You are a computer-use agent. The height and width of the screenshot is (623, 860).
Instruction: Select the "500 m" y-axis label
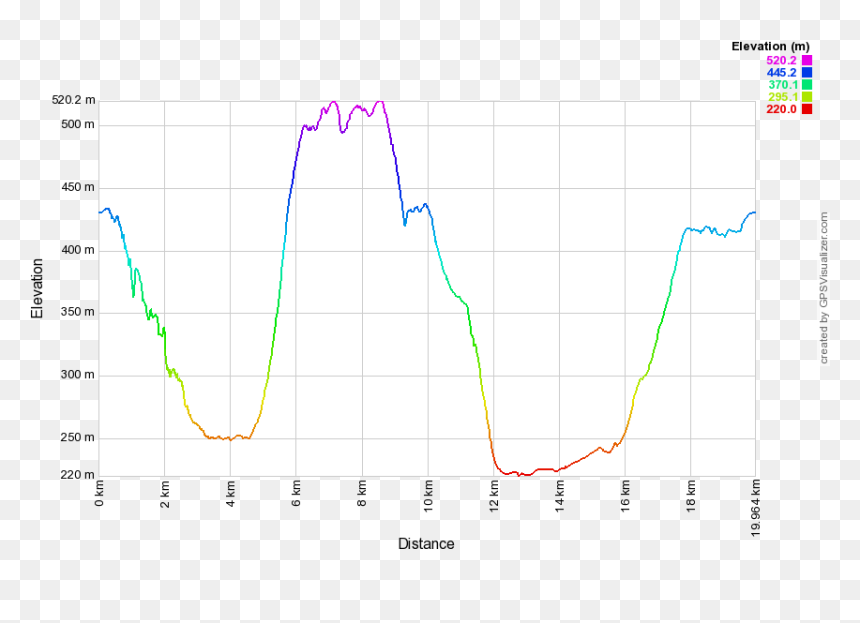pos(78,124)
